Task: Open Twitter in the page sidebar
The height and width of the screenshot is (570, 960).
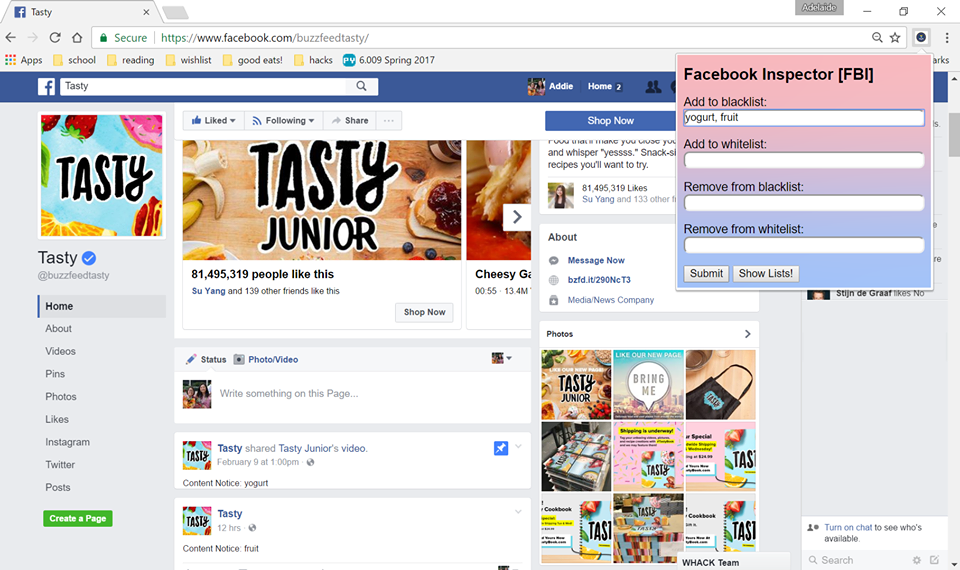Action: 60,465
